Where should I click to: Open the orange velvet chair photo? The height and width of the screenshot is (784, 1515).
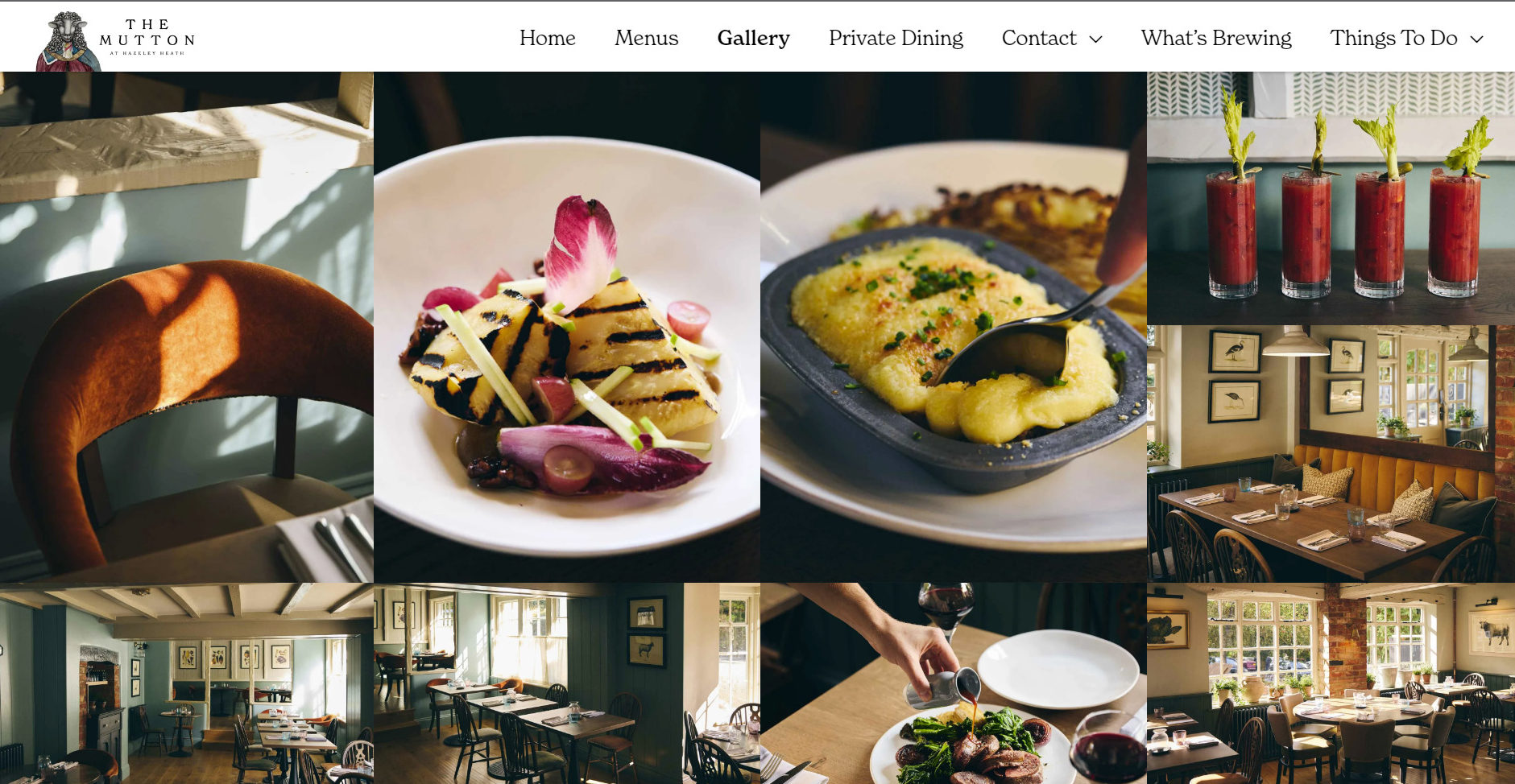click(x=186, y=327)
